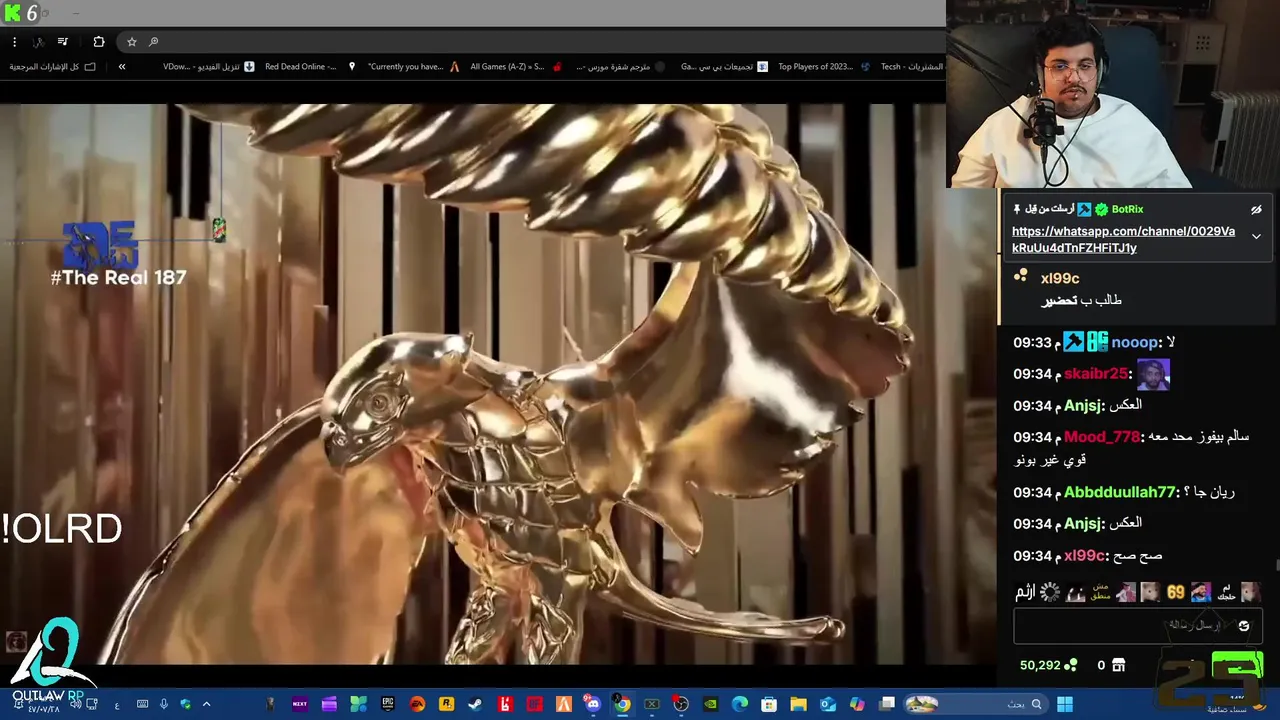Open Copilot from taskbar
The image size is (1280, 720).
point(857,704)
